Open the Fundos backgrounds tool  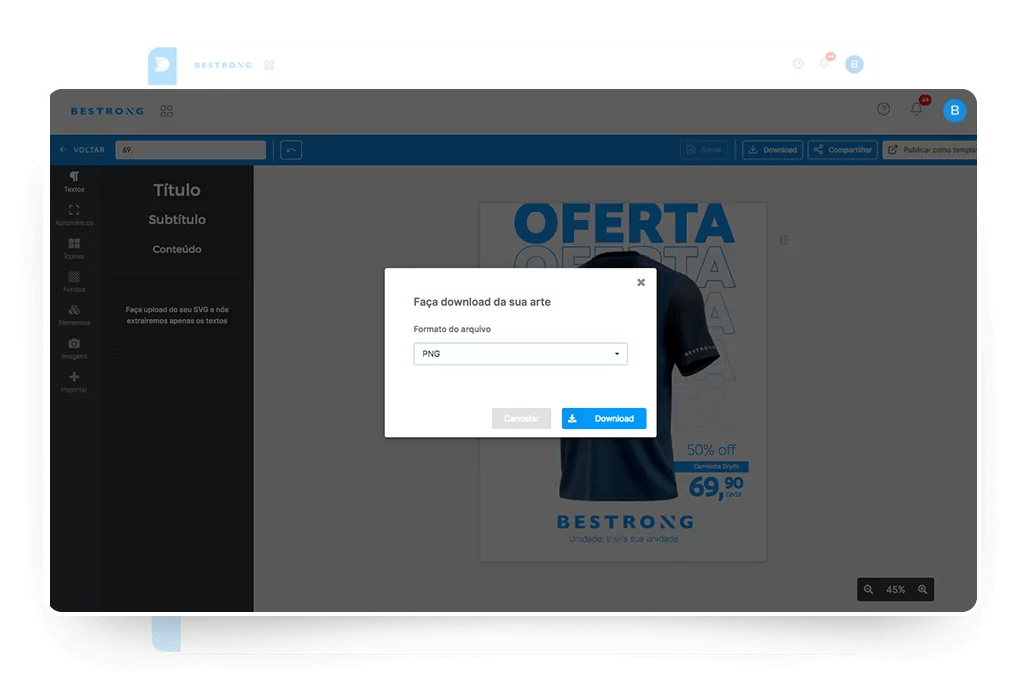tap(74, 281)
